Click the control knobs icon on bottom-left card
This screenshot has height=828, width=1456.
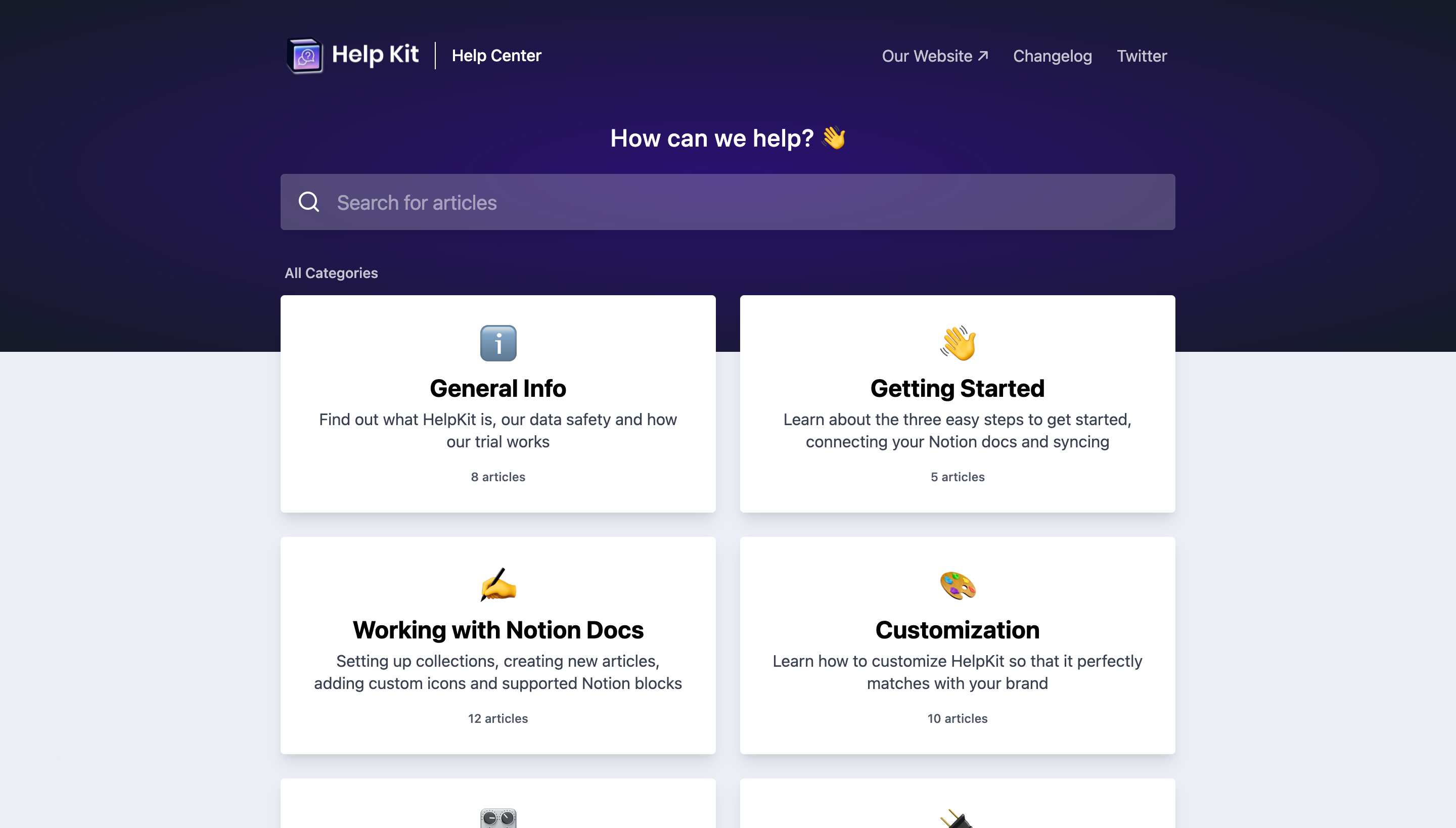[498, 818]
